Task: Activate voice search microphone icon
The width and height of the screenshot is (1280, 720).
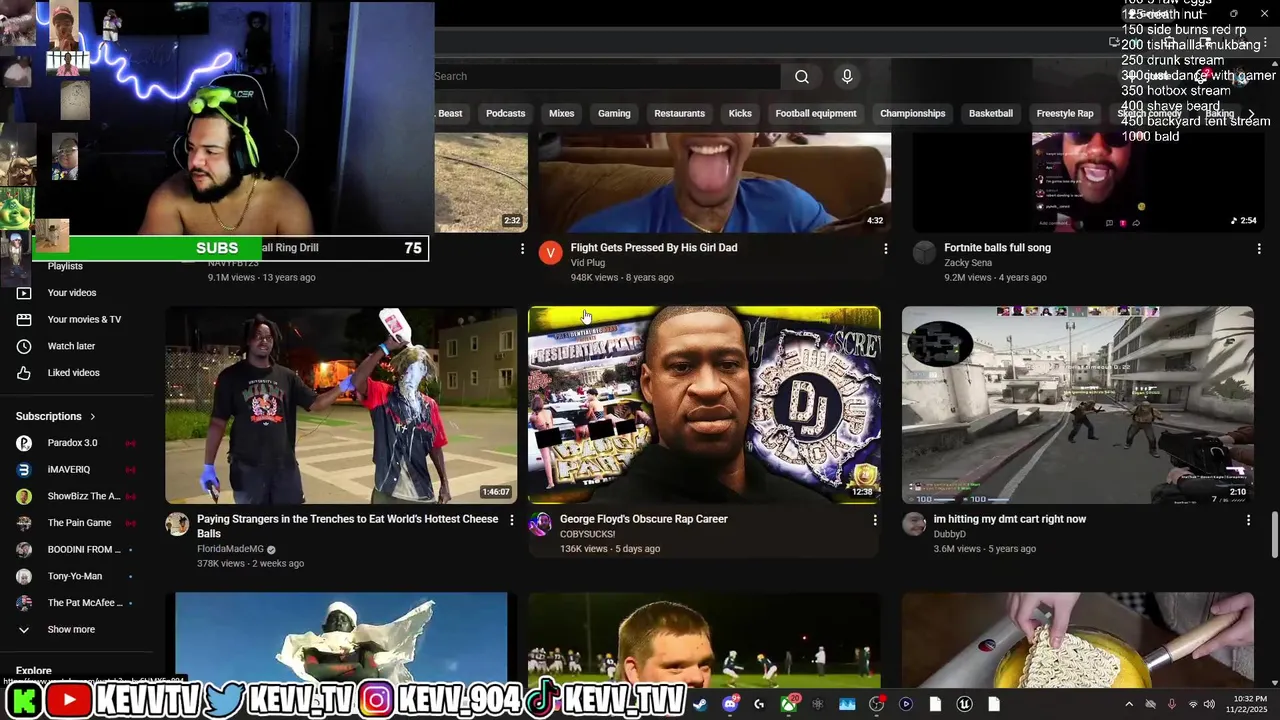Action: [847, 77]
